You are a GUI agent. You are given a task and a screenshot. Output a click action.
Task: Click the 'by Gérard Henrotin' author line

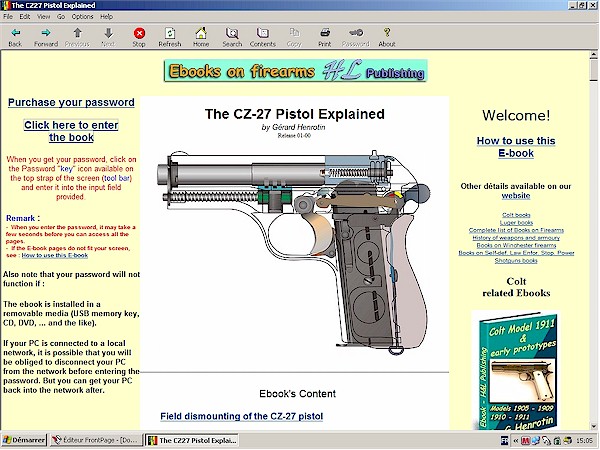(x=293, y=127)
